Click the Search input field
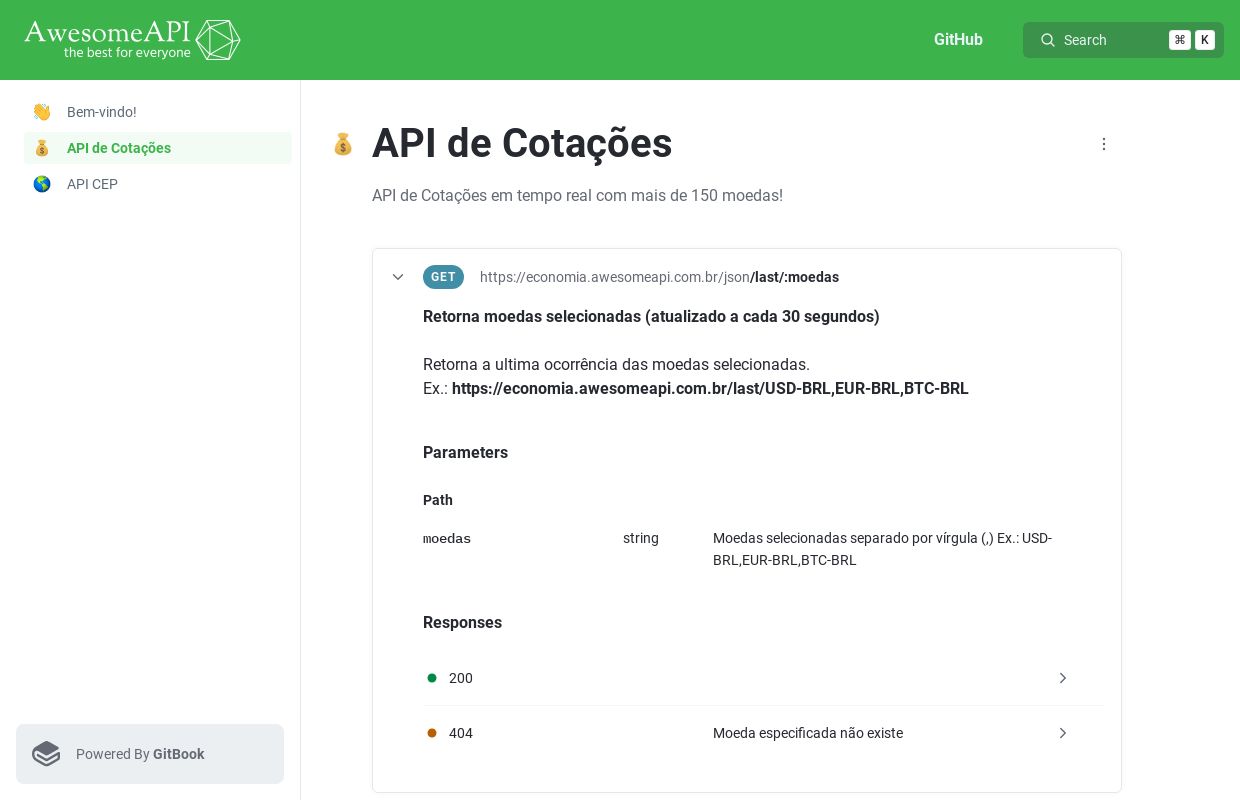The image size is (1240, 800). coord(1123,40)
